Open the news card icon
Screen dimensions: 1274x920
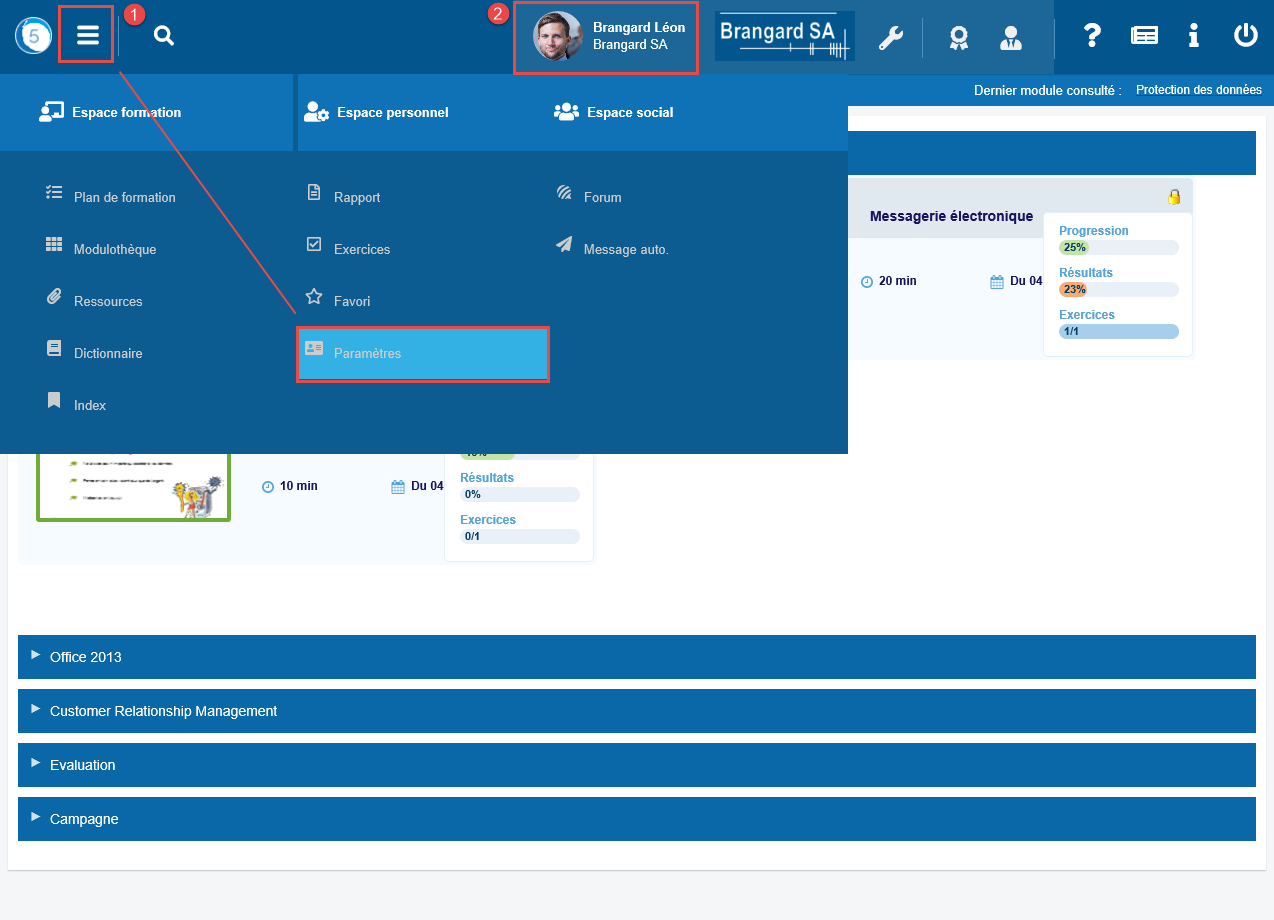click(x=1144, y=36)
